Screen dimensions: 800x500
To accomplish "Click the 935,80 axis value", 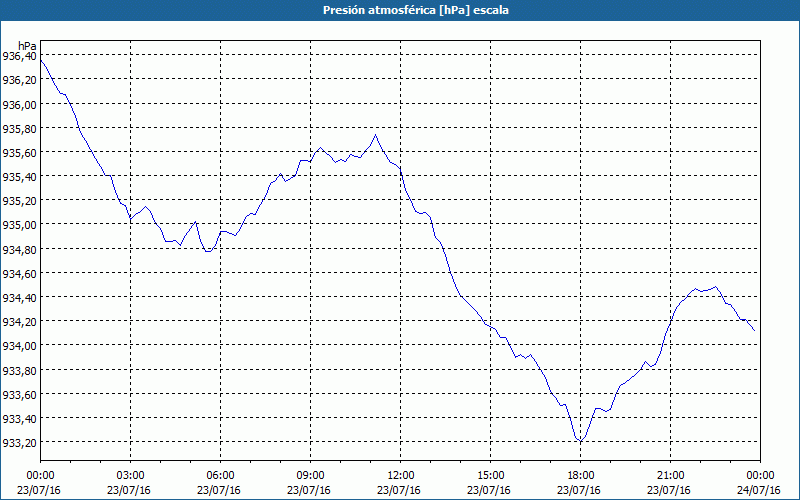I will point(19,129).
